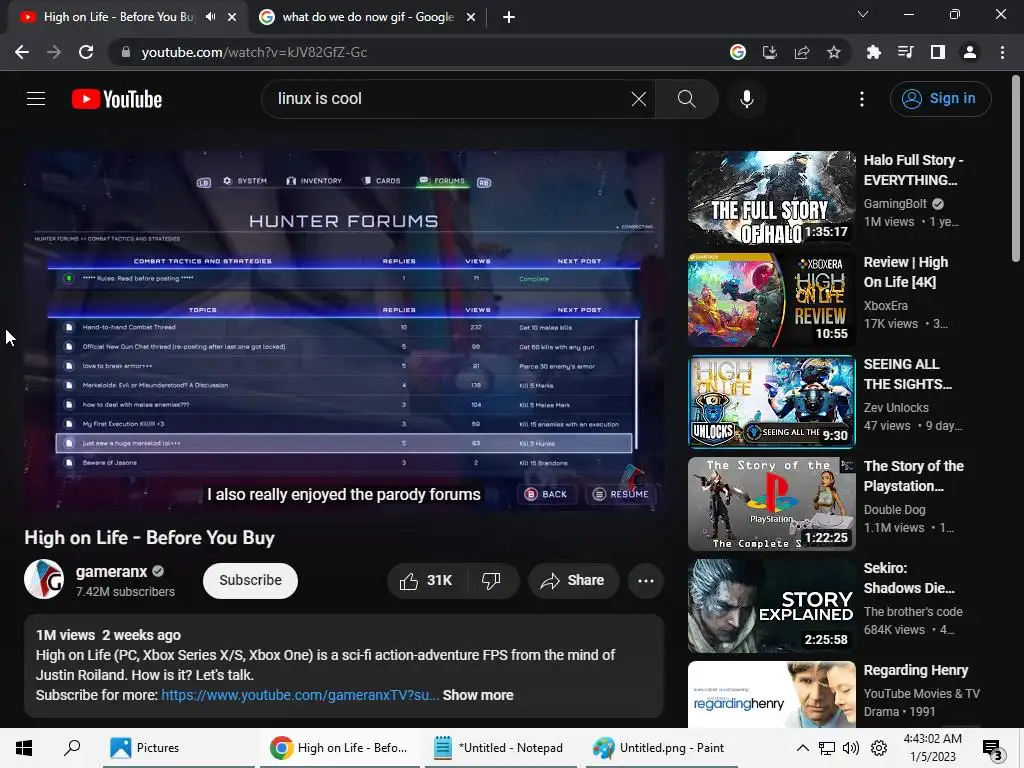
Task: Click the YouTube search magnifier button
Action: point(686,99)
